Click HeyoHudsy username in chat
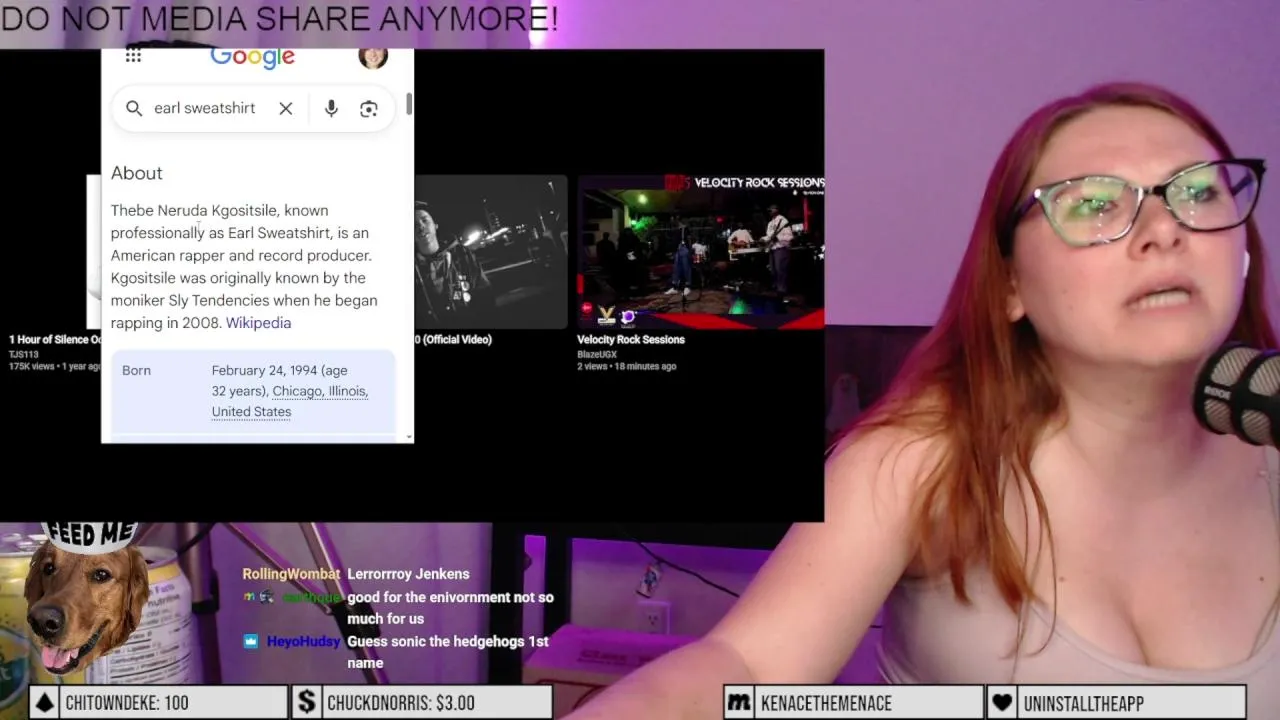The width and height of the screenshot is (1280, 720). [x=303, y=641]
